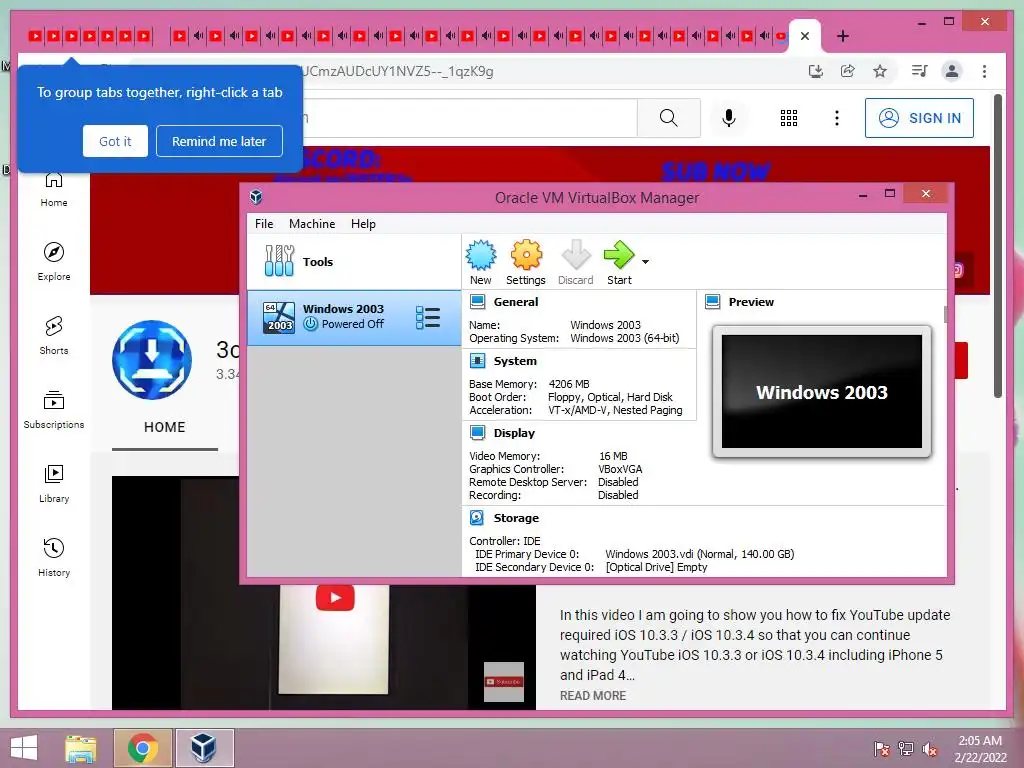The width and height of the screenshot is (1024, 768).
Task: Open Chrome media controls icon
Action: point(919,71)
